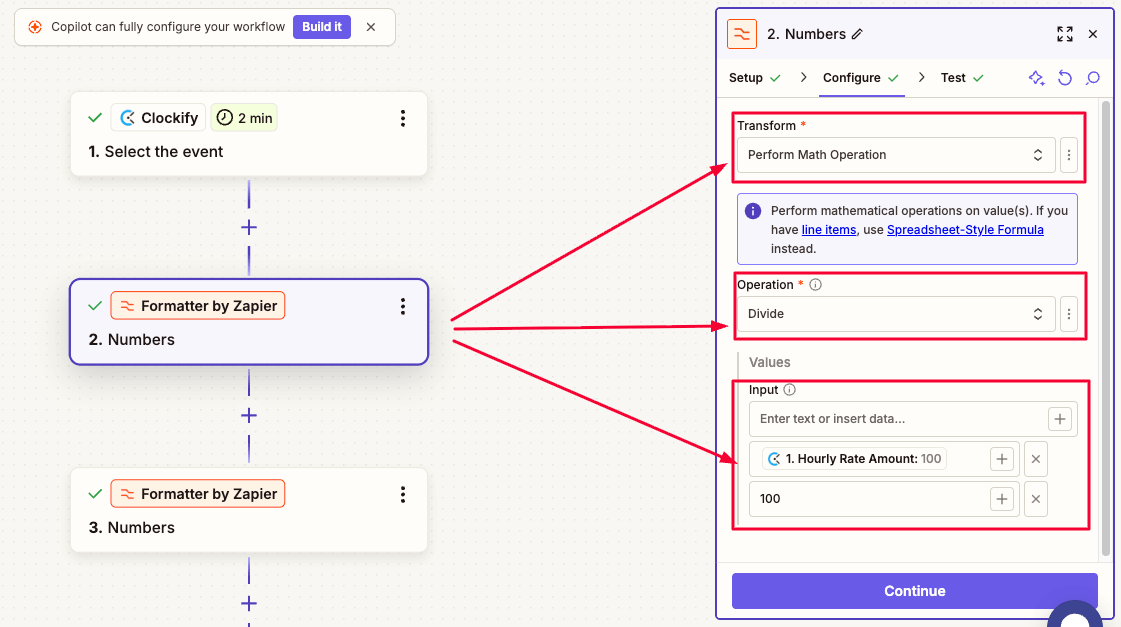Remove the Hourly Rate Amount input value
Image resolution: width=1121 pixels, height=627 pixels.
pos(1035,458)
